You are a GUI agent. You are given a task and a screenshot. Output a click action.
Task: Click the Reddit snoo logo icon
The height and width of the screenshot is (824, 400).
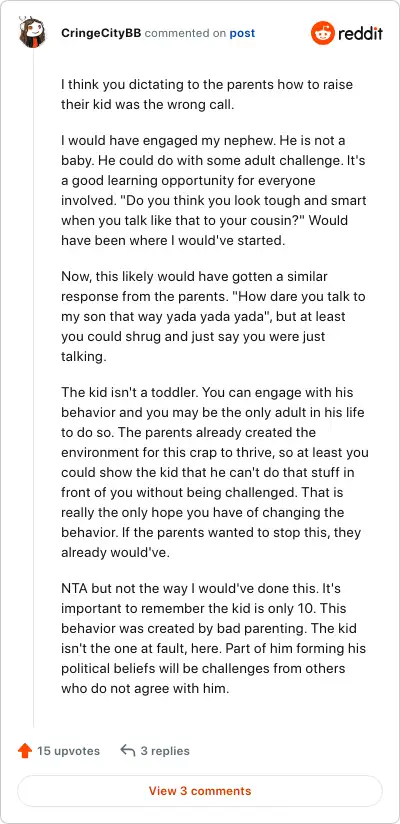(323, 33)
